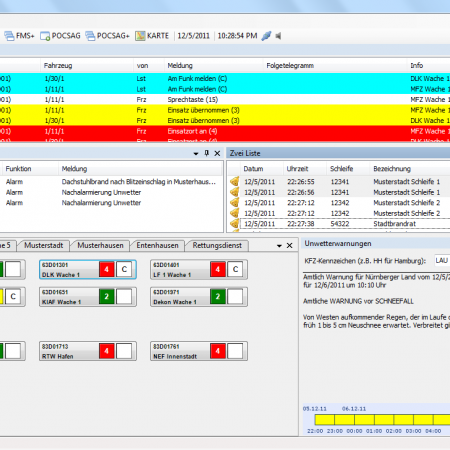Select the Einsatzort an (4) red row
This screenshot has width=450, height=450.
click(x=225, y=131)
